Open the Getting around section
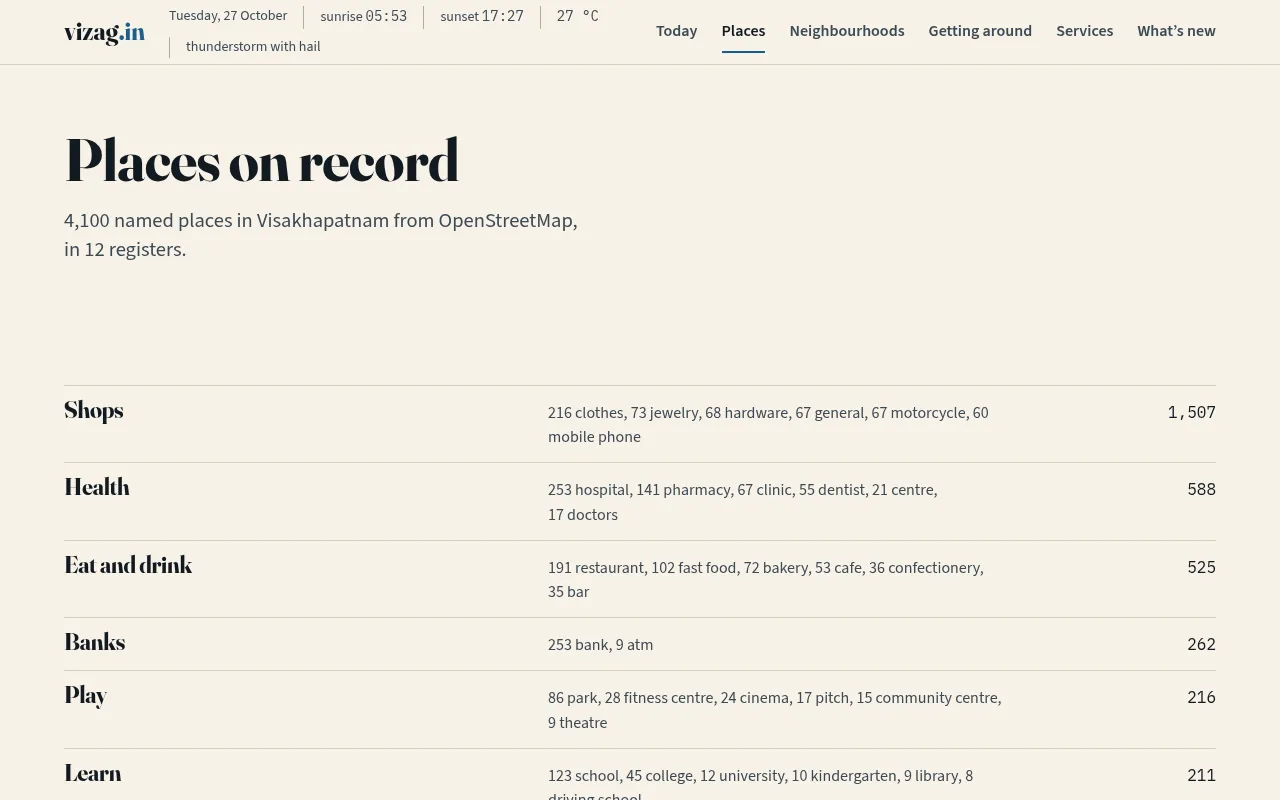 point(980,31)
